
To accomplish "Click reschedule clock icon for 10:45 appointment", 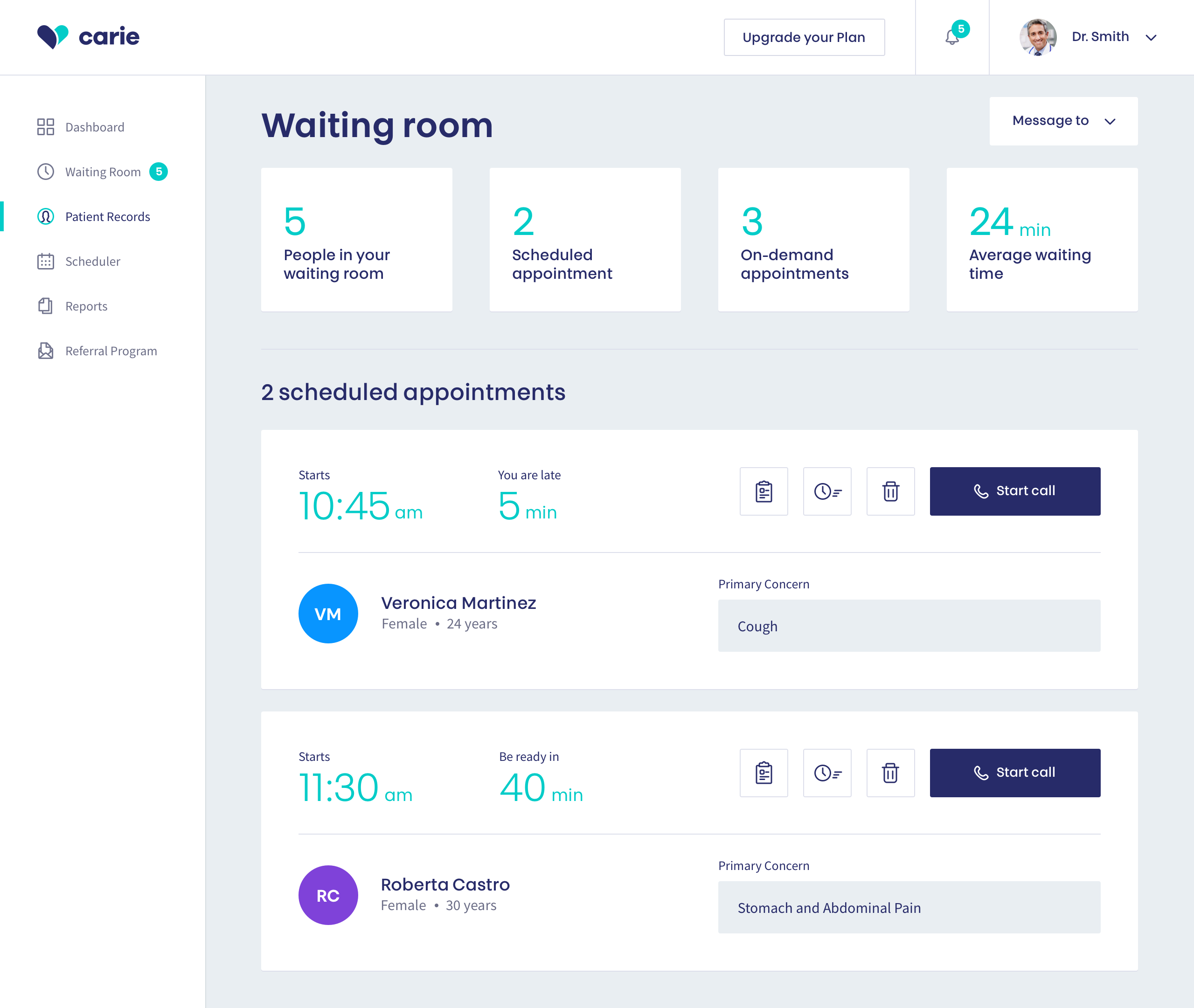I will pos(827,491).
